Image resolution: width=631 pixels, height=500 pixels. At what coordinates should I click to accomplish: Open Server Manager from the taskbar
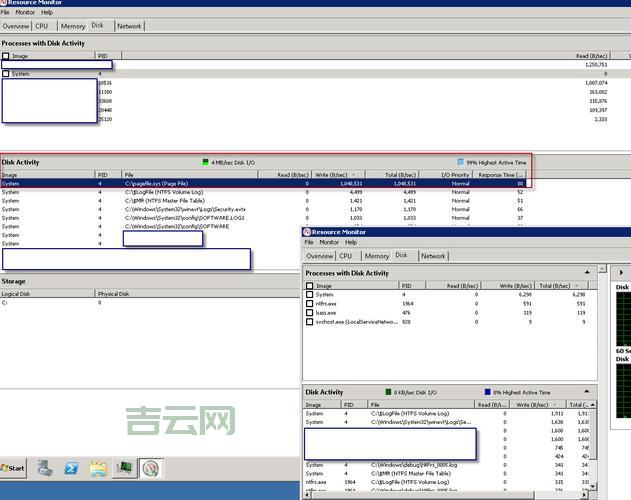tap(46, 467)
